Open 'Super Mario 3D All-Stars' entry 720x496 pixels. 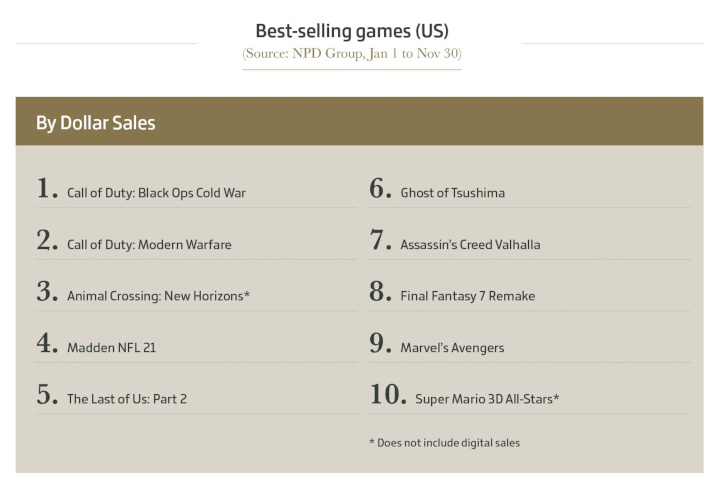[x=487, y=399]
